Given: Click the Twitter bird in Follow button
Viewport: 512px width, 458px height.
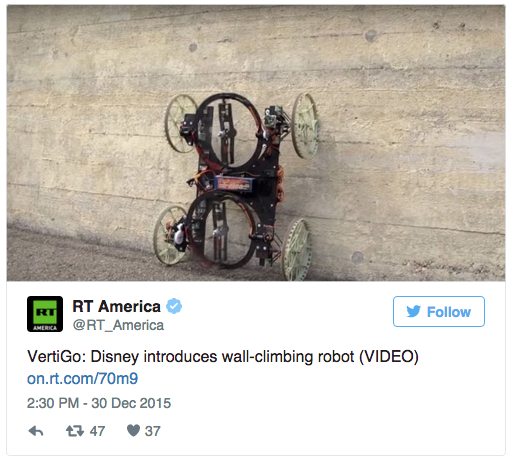Looking at the screenshot, I should 414,312.
